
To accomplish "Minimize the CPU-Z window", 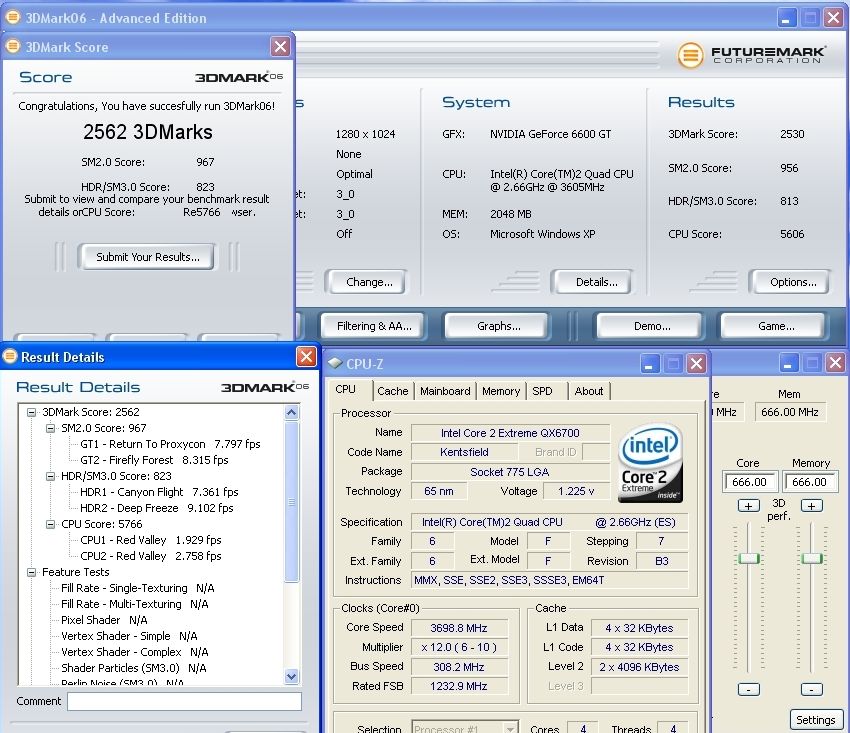I will pos(649,363).
